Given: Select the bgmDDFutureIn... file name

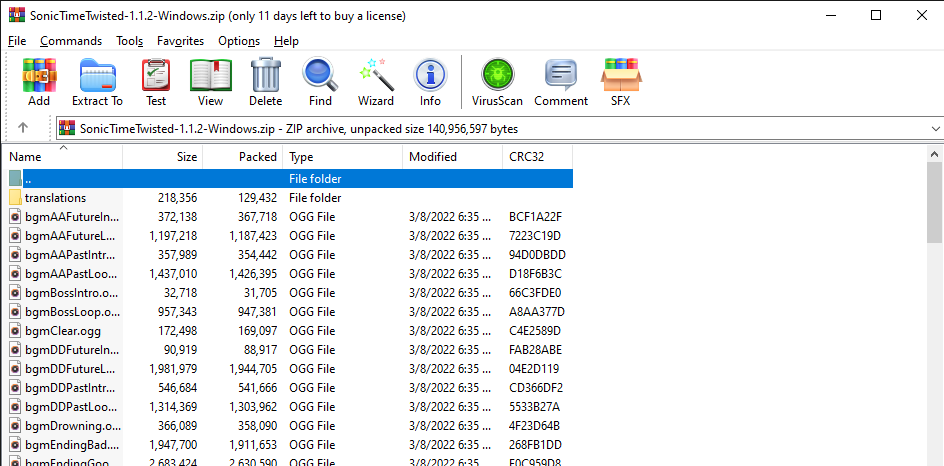Looking at the screenshot, I should coord(72,350).
